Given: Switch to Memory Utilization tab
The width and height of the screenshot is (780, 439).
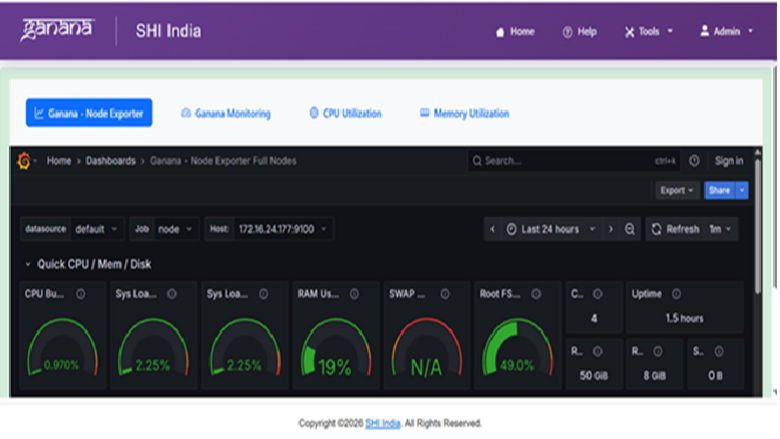Looking at the screenshot, I should 465,113.
